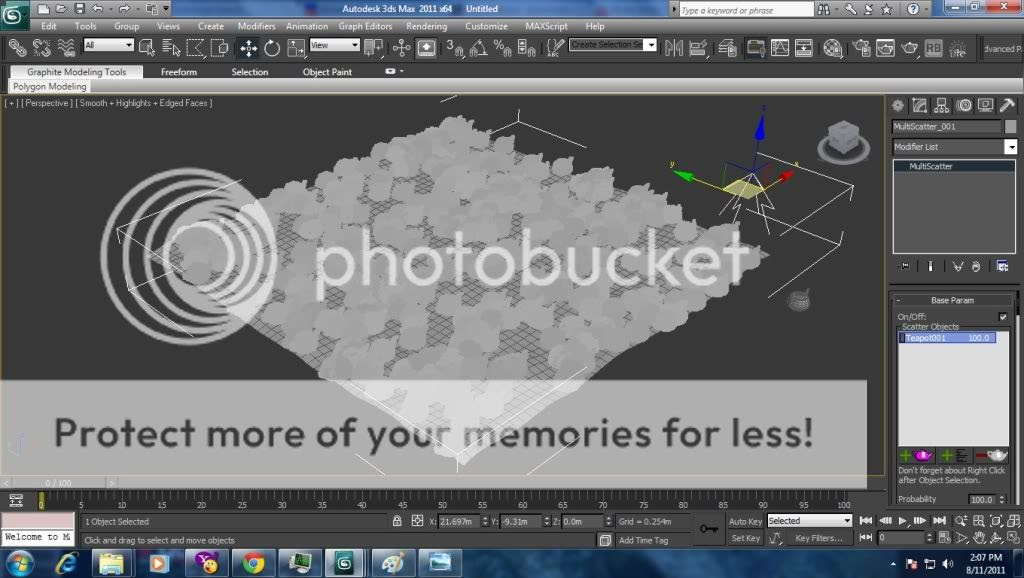Open the Graph Editors menu
1024x578 pixels.
tap(365, 26)
